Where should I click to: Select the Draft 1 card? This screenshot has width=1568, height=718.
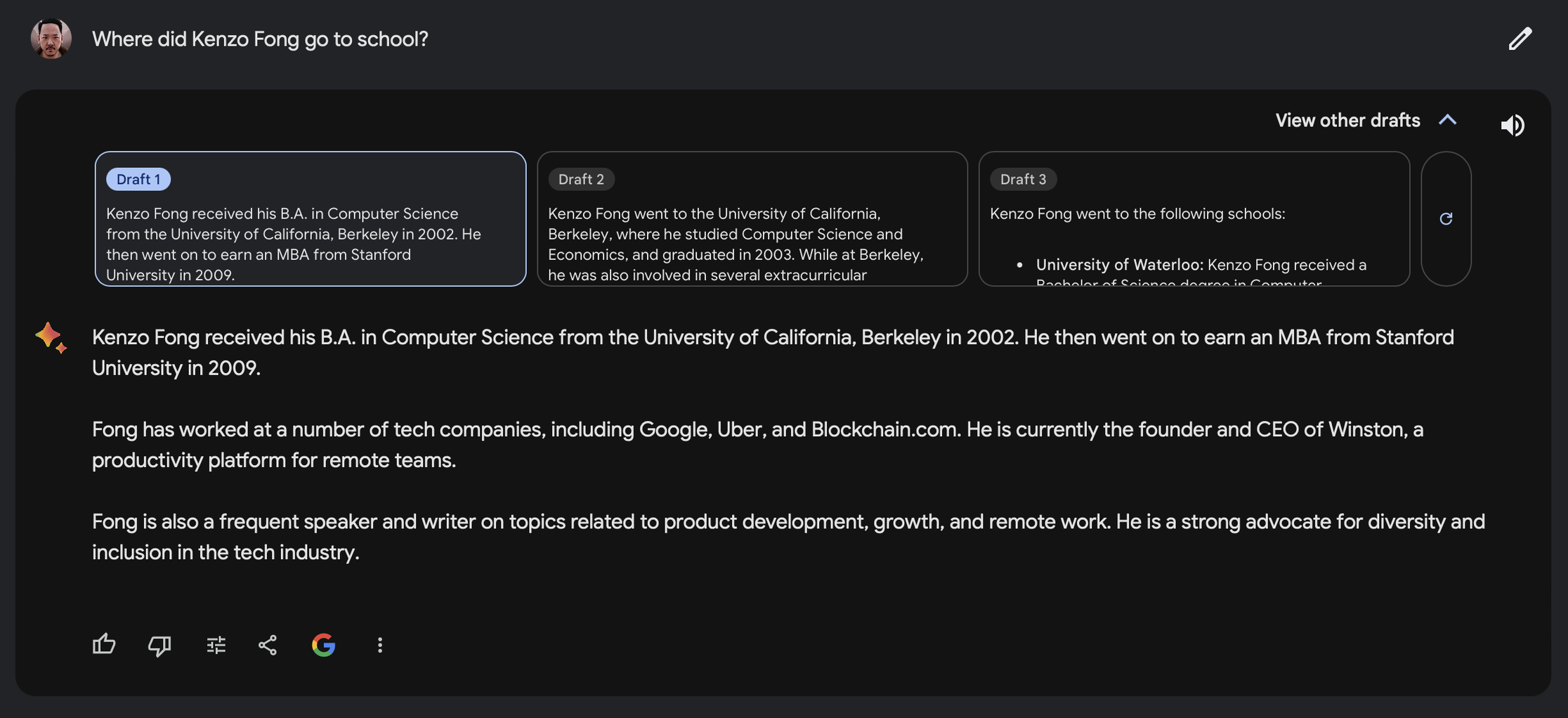point(311,218)
